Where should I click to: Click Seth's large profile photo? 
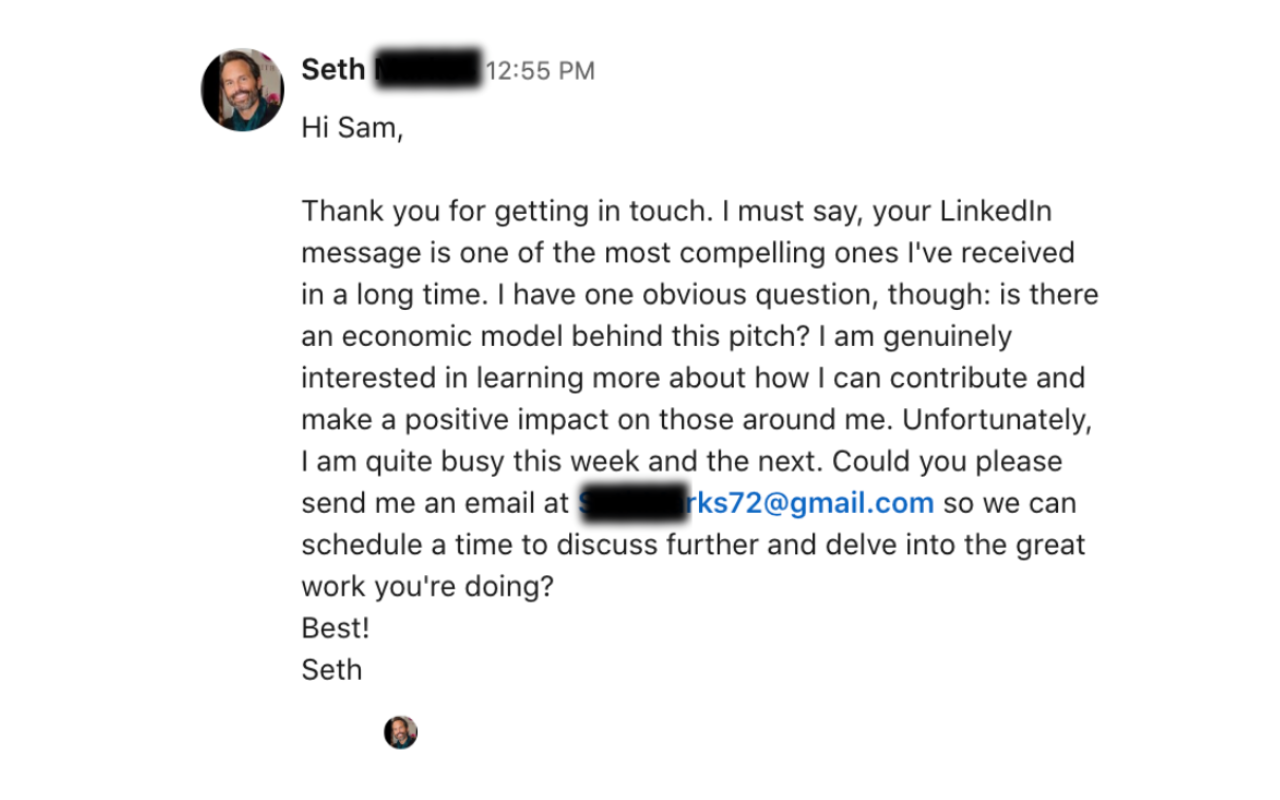pos(242,90)
